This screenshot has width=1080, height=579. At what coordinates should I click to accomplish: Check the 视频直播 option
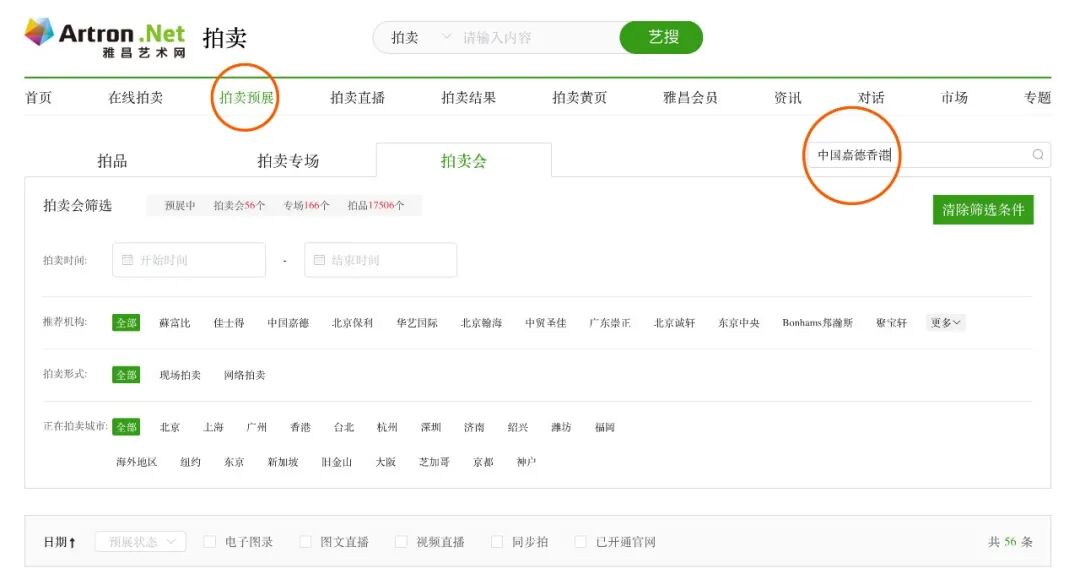(401, 542)
